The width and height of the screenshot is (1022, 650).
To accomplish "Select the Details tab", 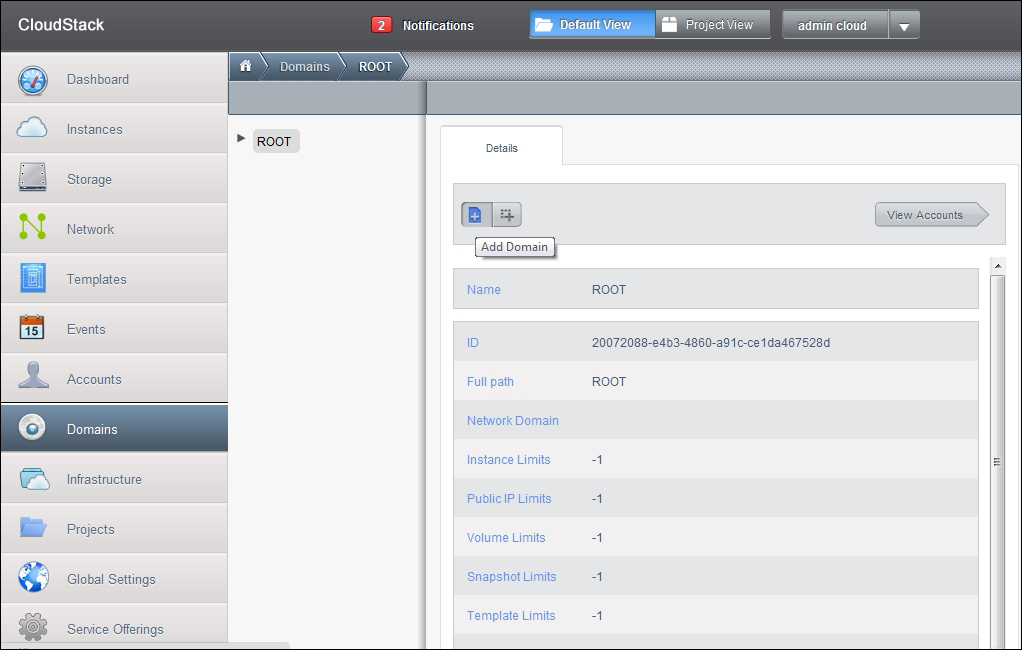I will pos(502,148).
